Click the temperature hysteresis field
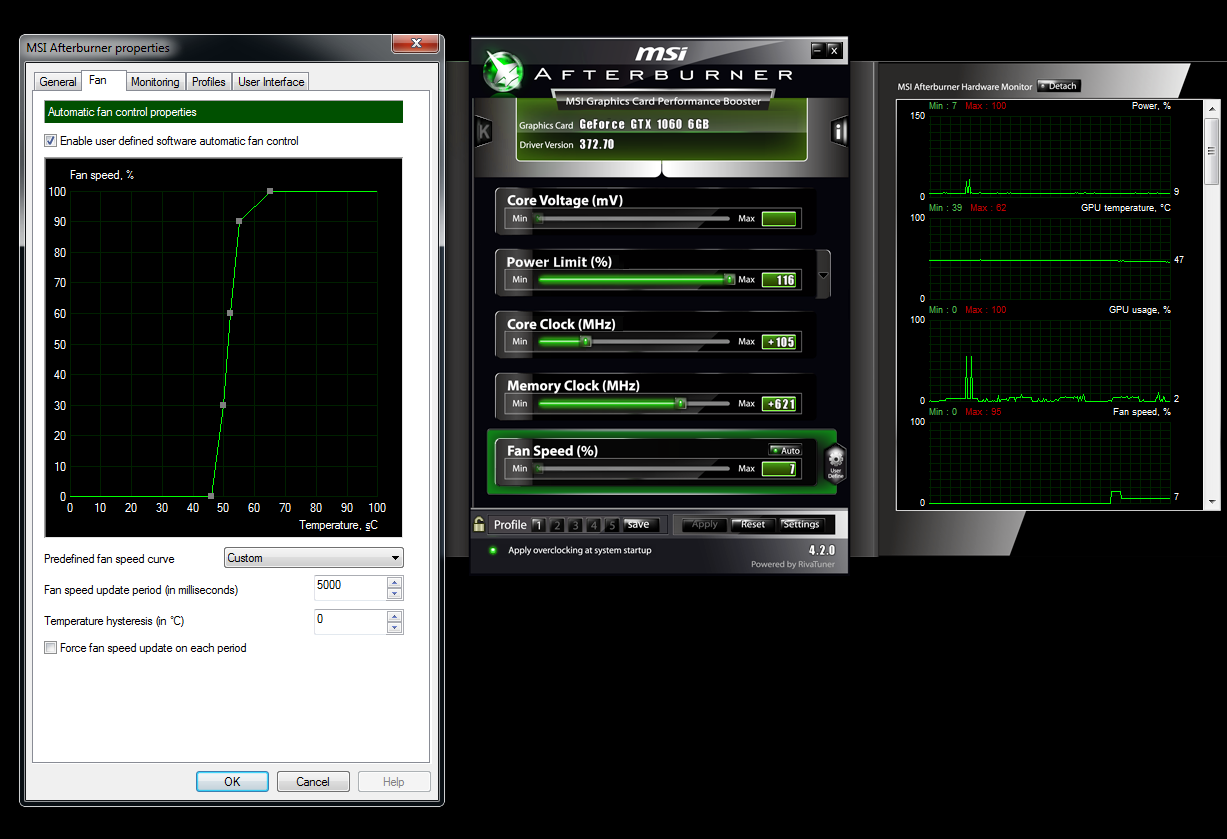This screenshot has height=839, width=1227. coord(350,622)
